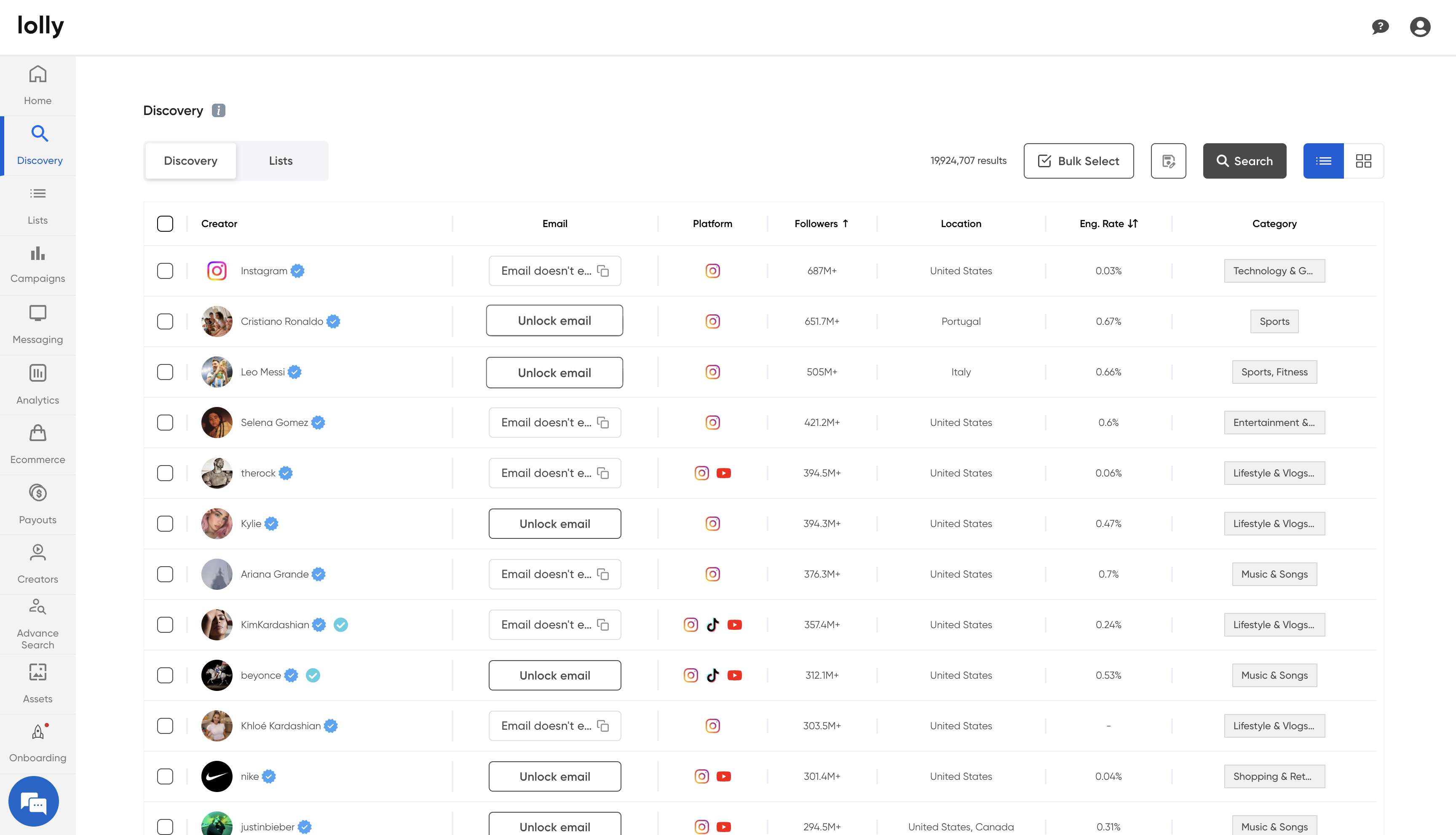Viewport: 1456px width, 835px height.
Task: Click the Portugal location cell
Action: (961, 321)
